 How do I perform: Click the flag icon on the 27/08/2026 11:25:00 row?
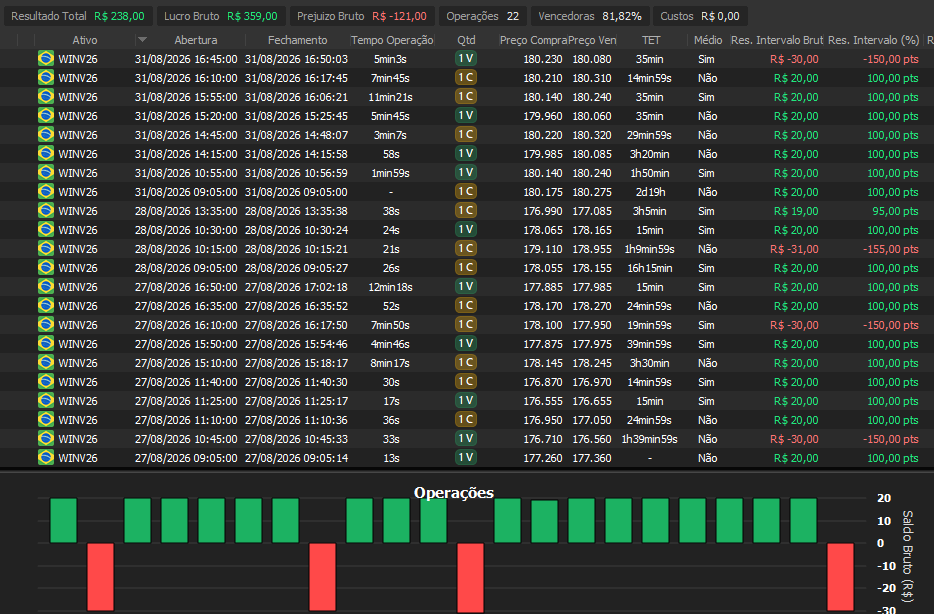click(x=46, y=401)
